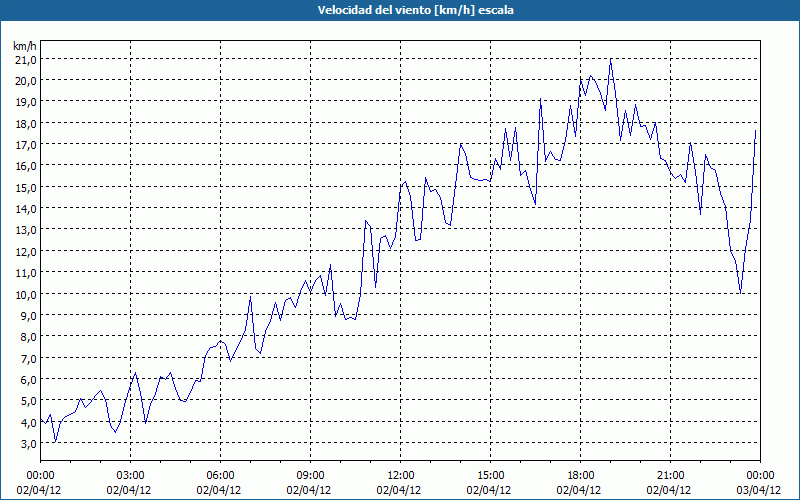Viewport: 800px width, 500px height.
Task: Select the "6,0" vertical axis value
Action: click(x=28, y=380)
